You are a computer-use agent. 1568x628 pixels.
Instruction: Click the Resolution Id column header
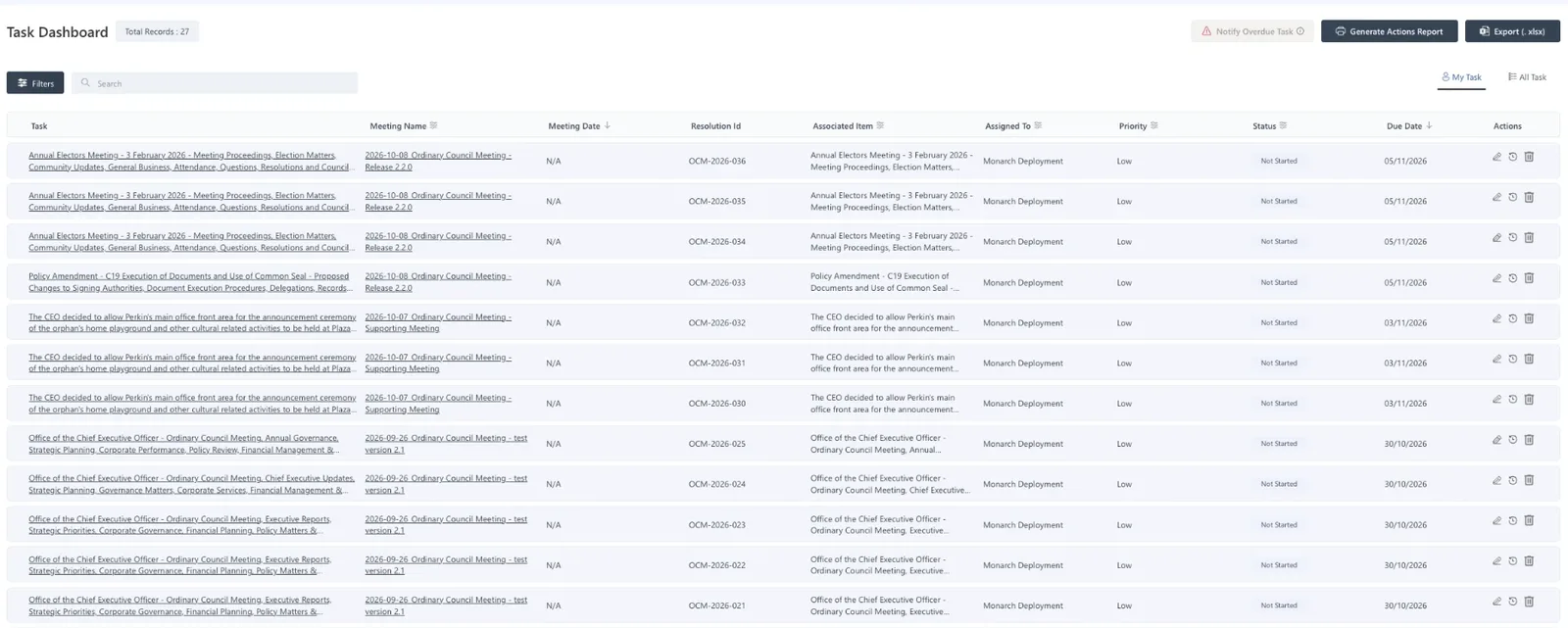[715, 125]
